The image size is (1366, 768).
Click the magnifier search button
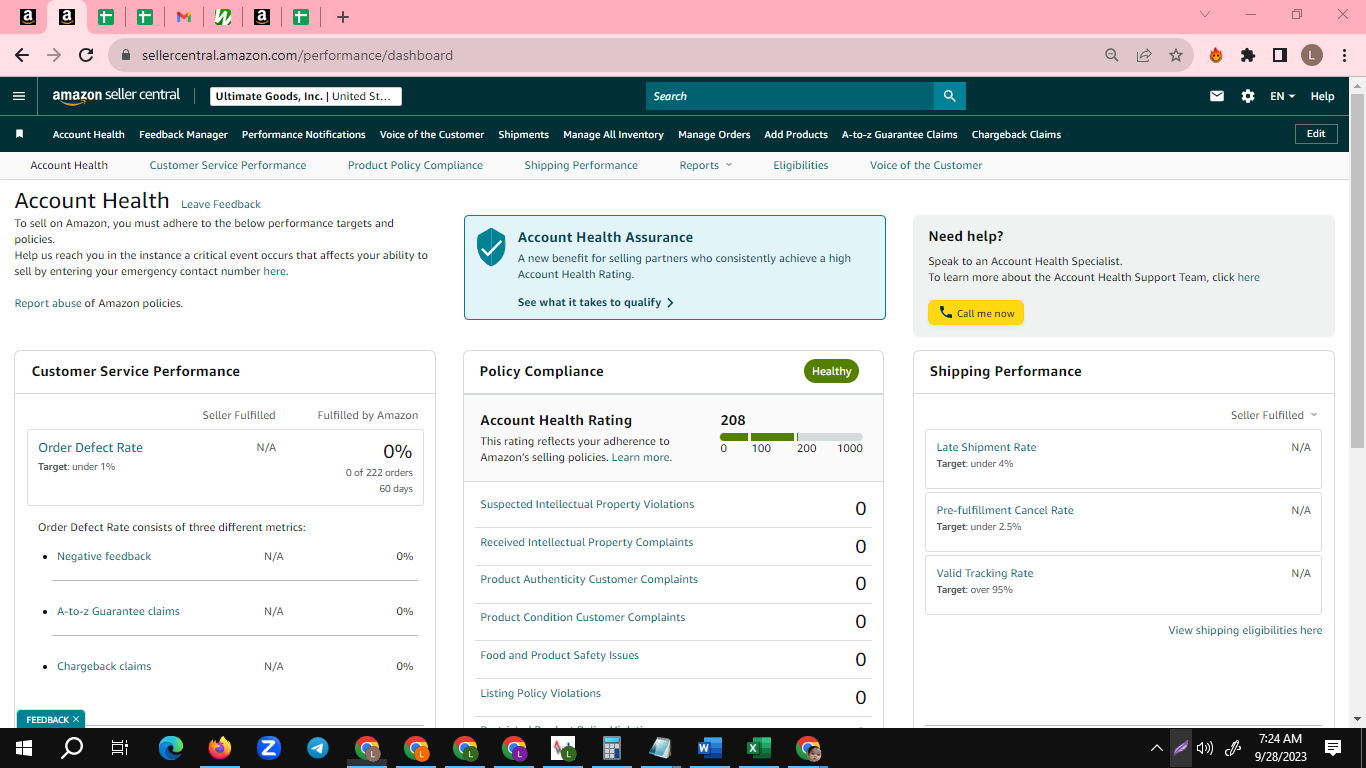(x=949, y=96)
